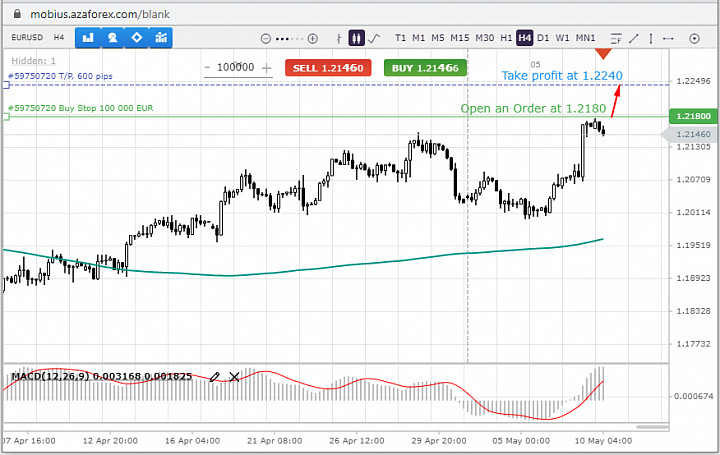Switch chart type to candlesticks

pyautogui.click(x=356, y=38)
